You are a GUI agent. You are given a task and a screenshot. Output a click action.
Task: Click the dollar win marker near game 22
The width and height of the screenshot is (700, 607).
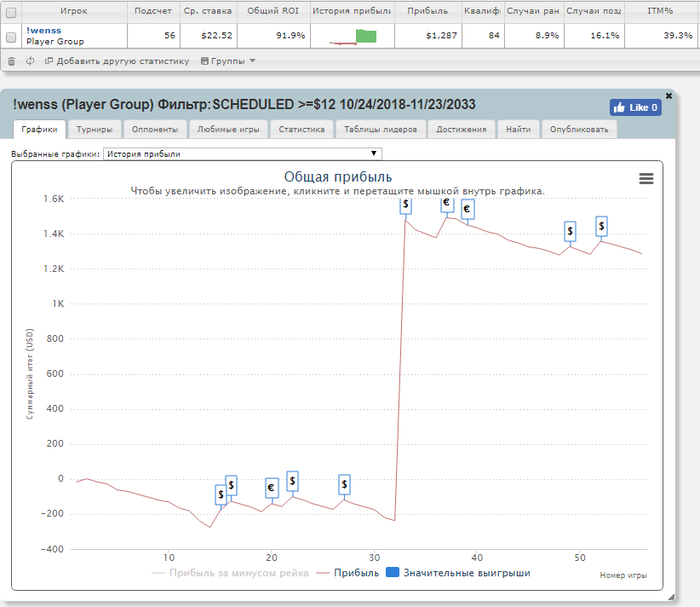292,481
